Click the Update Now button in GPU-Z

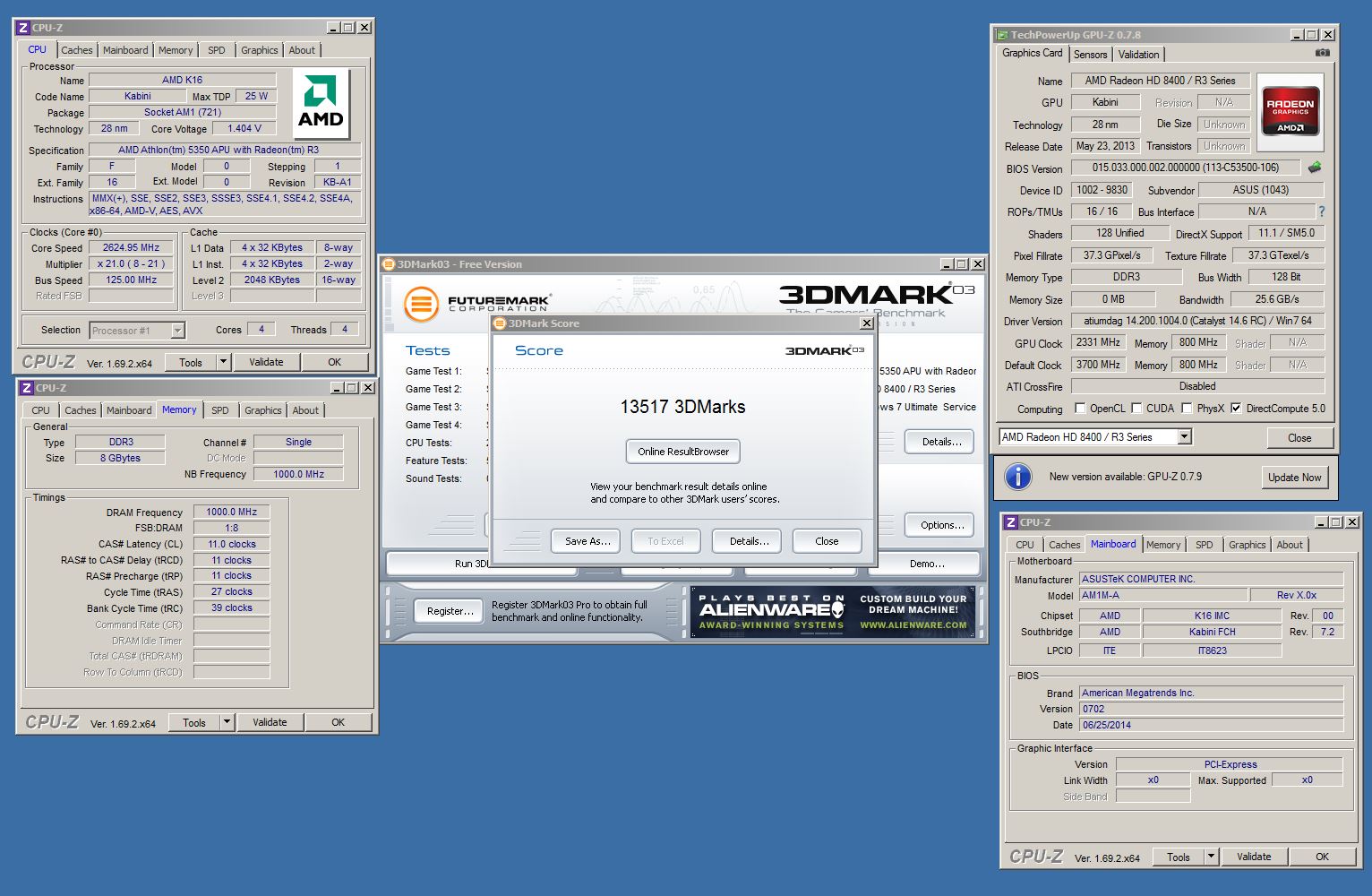tap(1294, 478)
